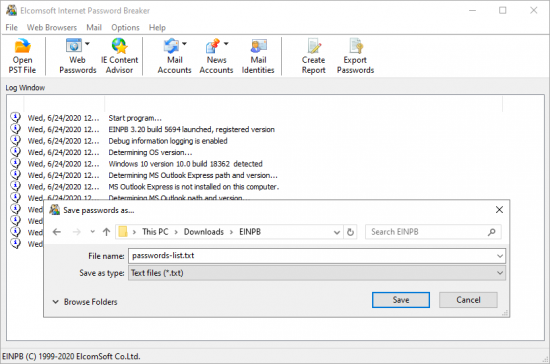550x364 pixels.
Task: Expand Mail Accounts dropdown arrow
Action: tap(184, 44)
